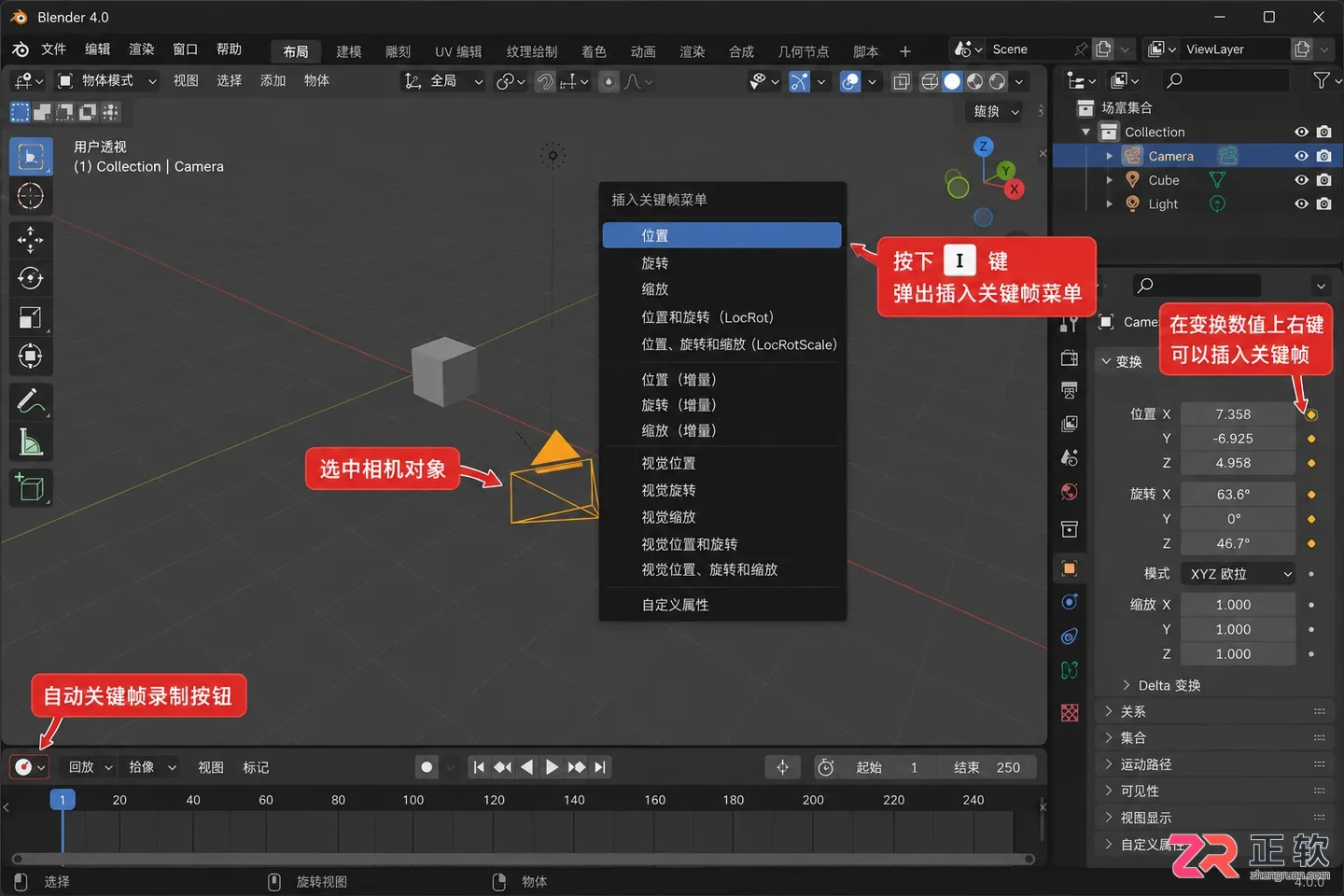Image resolution: width=1344 pixels, height=896 pixels.
Task: Jump to next keyframe
Action: click(576, 767)
